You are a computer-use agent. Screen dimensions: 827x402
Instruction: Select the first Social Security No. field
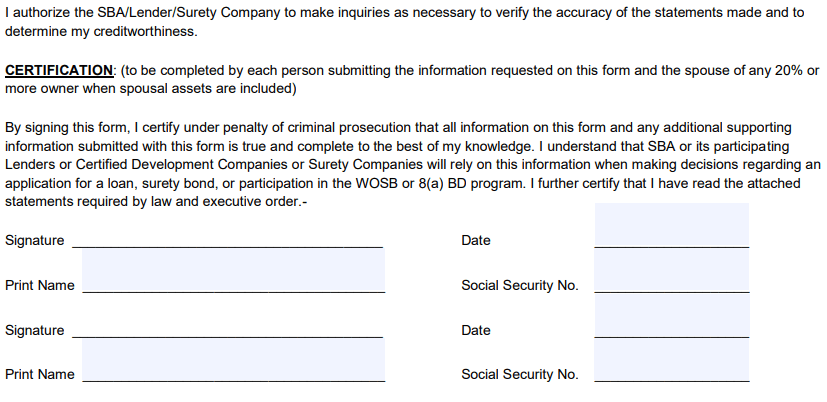click(671, 271)
